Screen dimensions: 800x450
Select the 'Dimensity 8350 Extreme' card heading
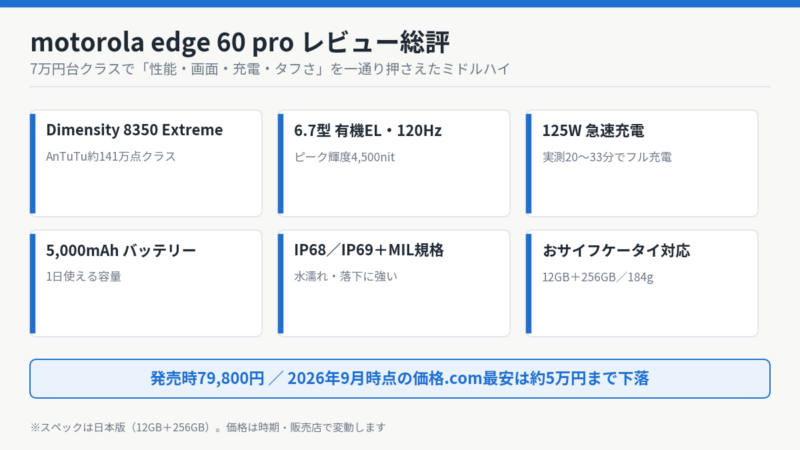(134, 130)
